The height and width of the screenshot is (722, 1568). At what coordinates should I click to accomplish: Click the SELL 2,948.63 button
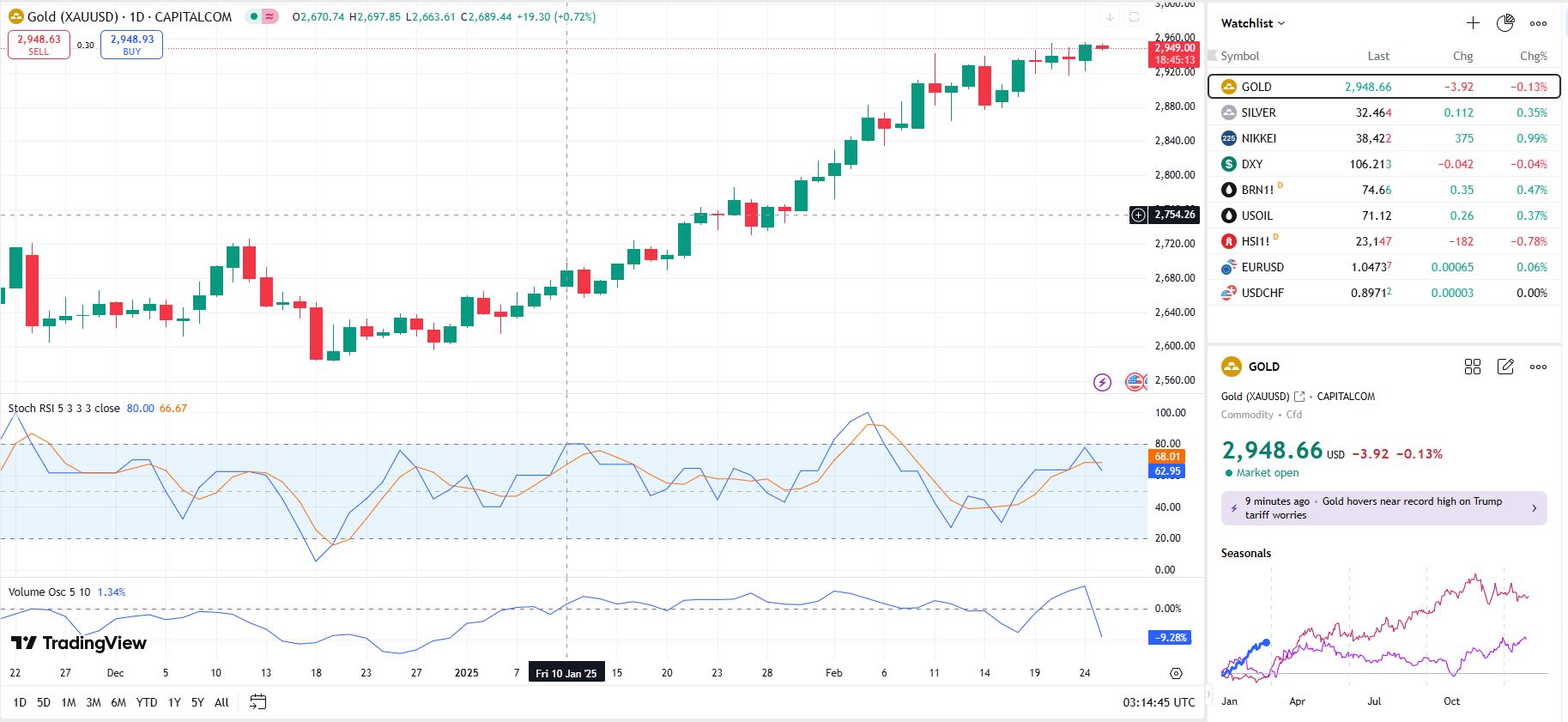(39, 45)
